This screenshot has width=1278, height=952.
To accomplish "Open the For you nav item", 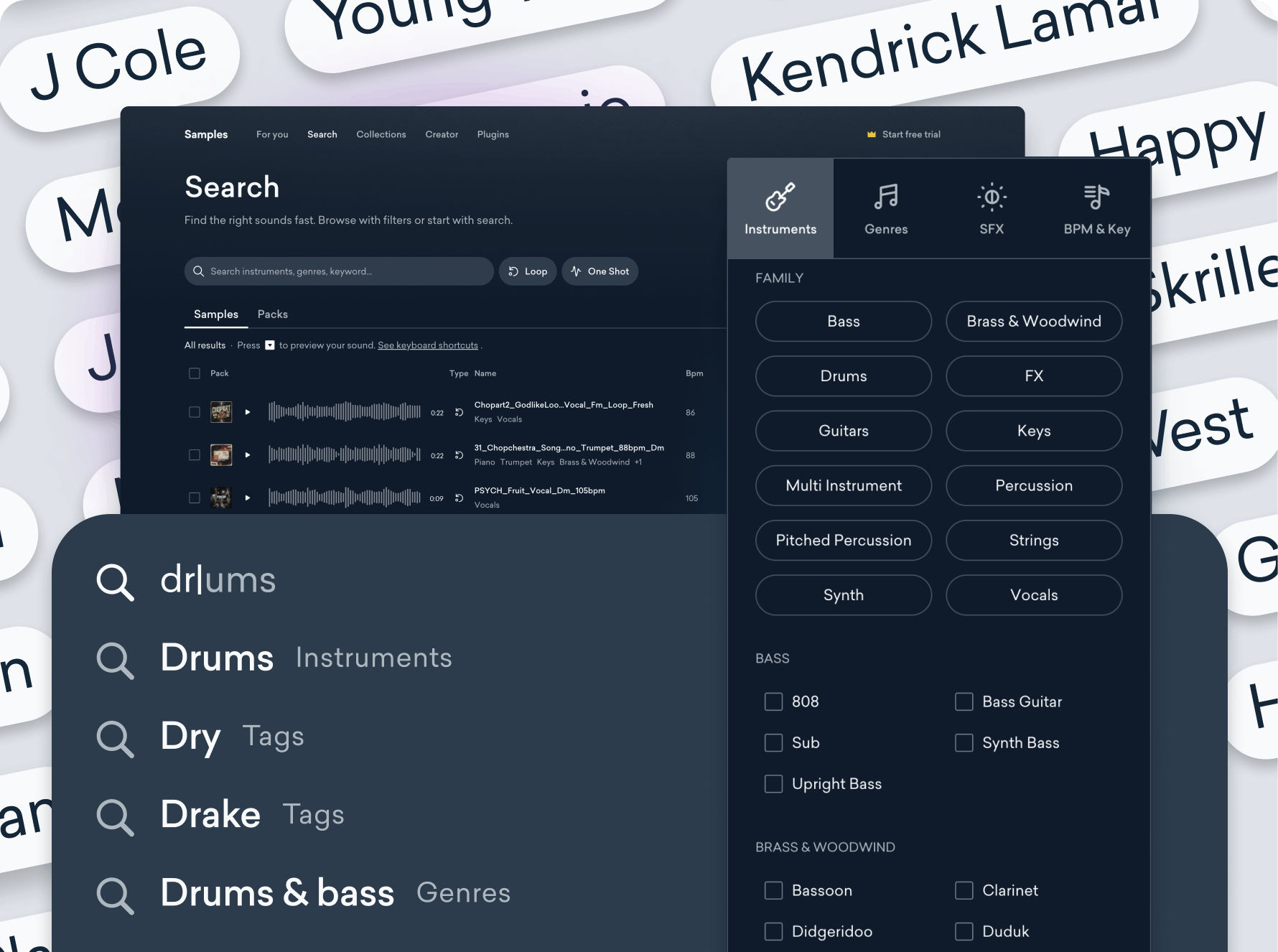I will pos(272,134).
